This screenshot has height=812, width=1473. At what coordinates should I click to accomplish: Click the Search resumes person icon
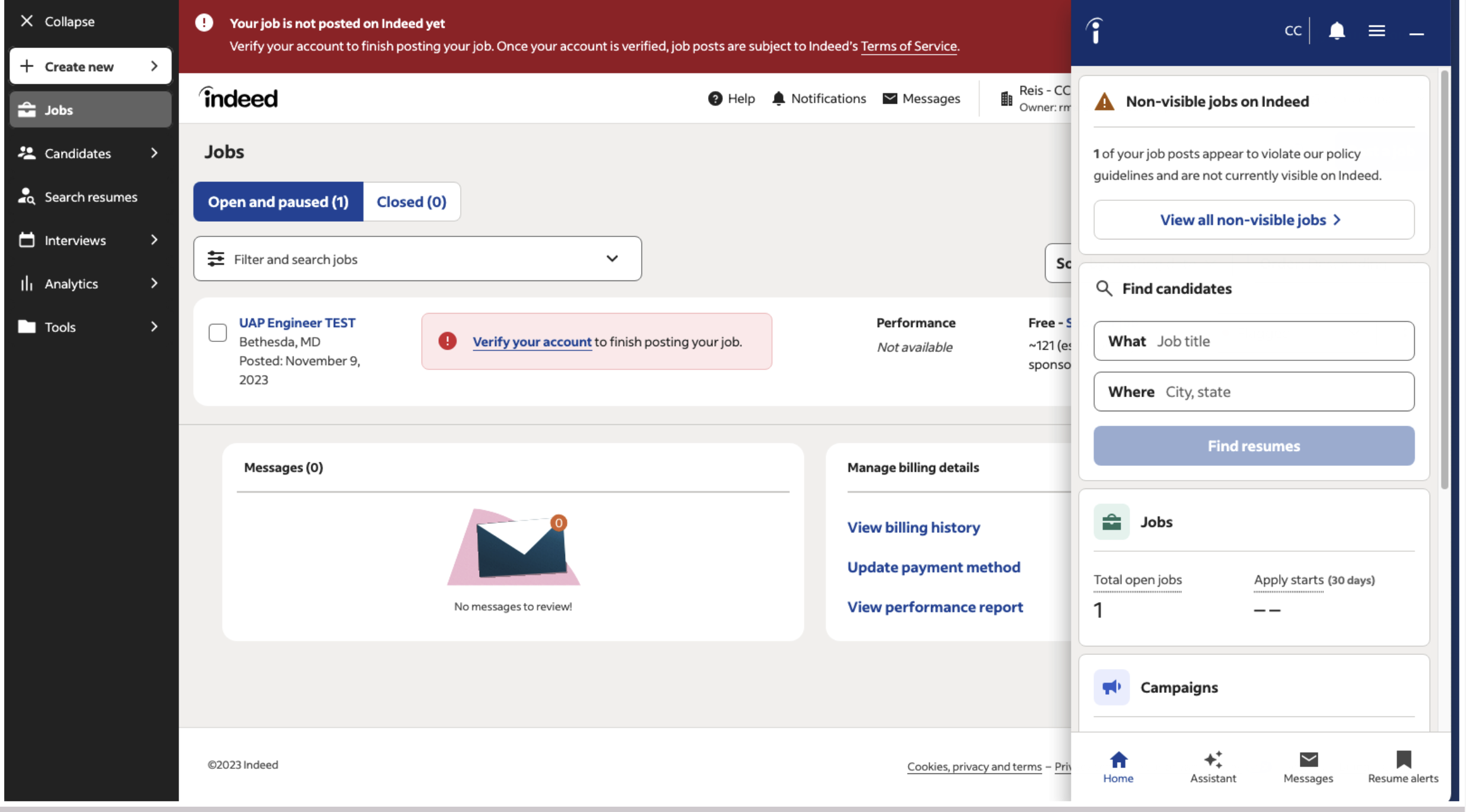pyautogui.click(x=27, y=197)
